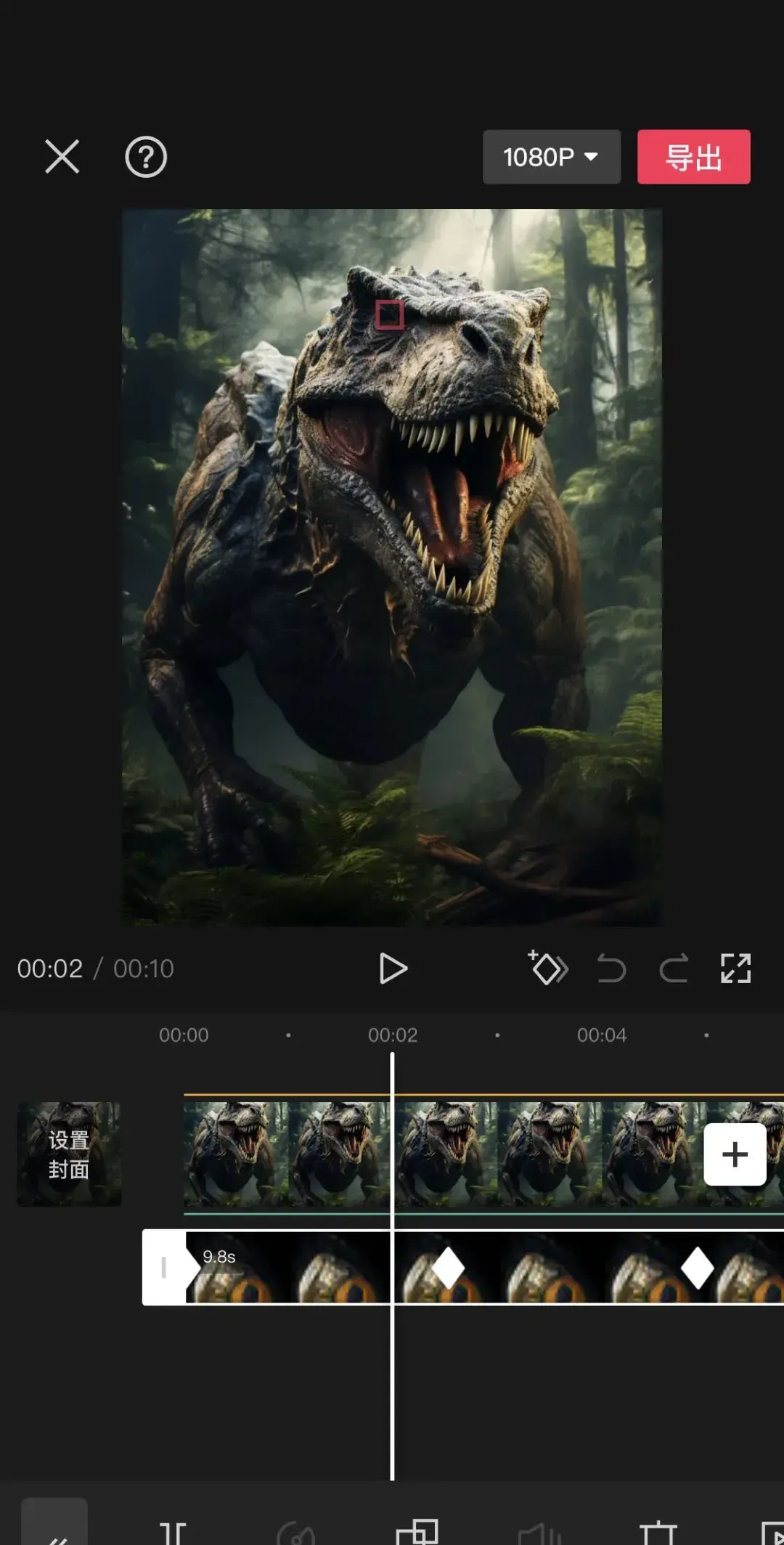Tap the 00:00 mark on the timeline ruler
This screenshot has height=1545, width=784.
click(x=184, y=1035)
